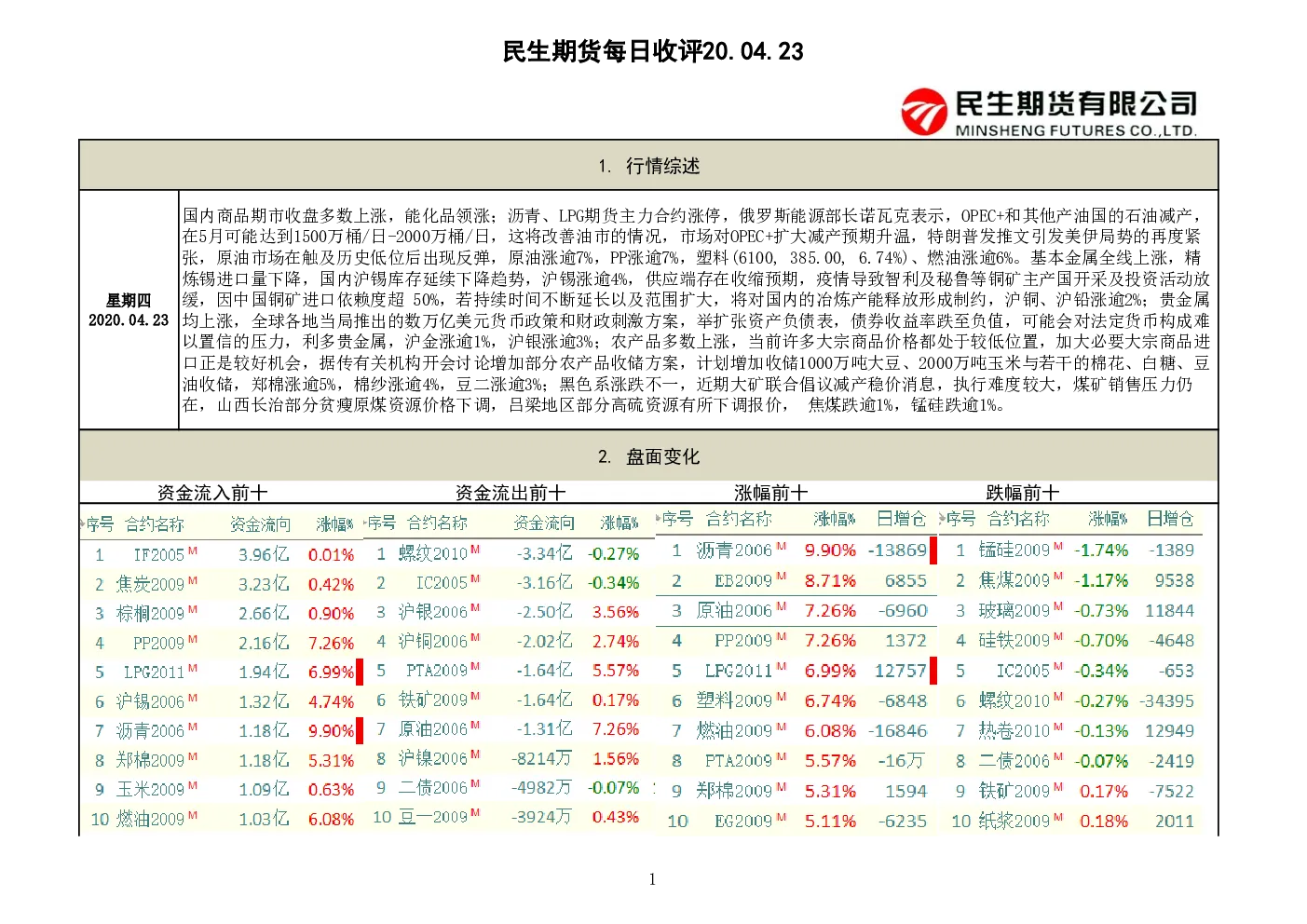Screen dimensions: 1307x924
Task: Click the -34395 position change for 螺纹2010
Action: click(1166, 700)
